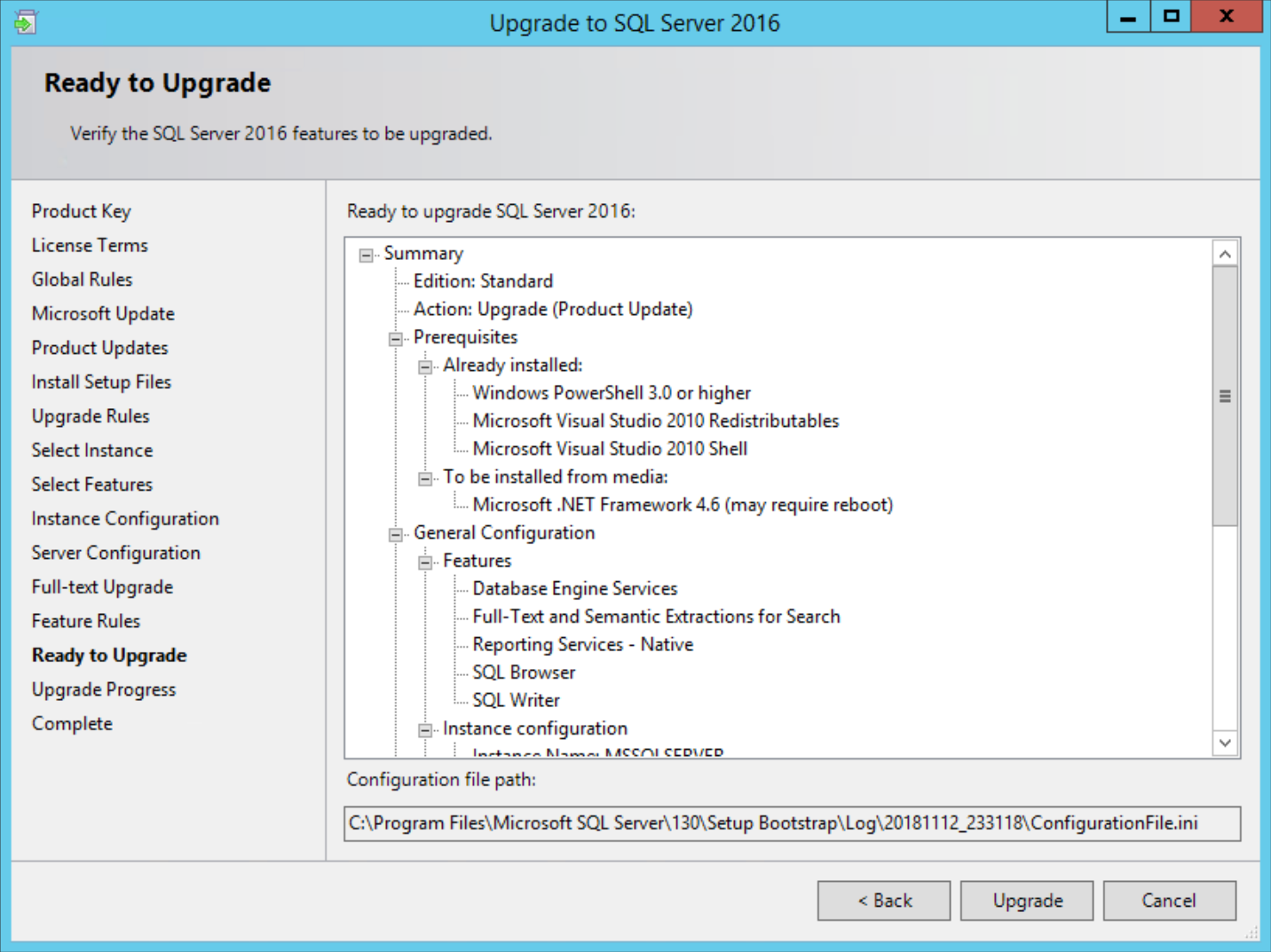Select the Select Instance step
Image resolution: width=1271 pixels, height=952 pixels.
point(92,450)
